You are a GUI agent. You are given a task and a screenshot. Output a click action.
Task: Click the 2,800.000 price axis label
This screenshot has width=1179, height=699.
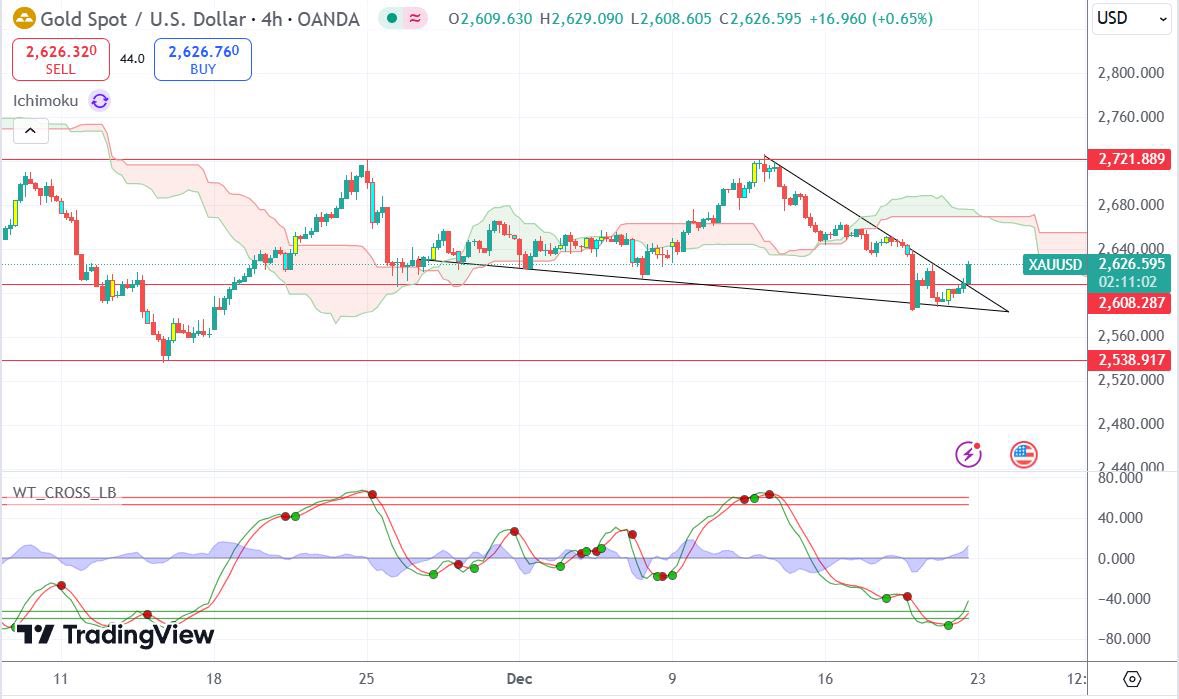[x=1131, y=73]
